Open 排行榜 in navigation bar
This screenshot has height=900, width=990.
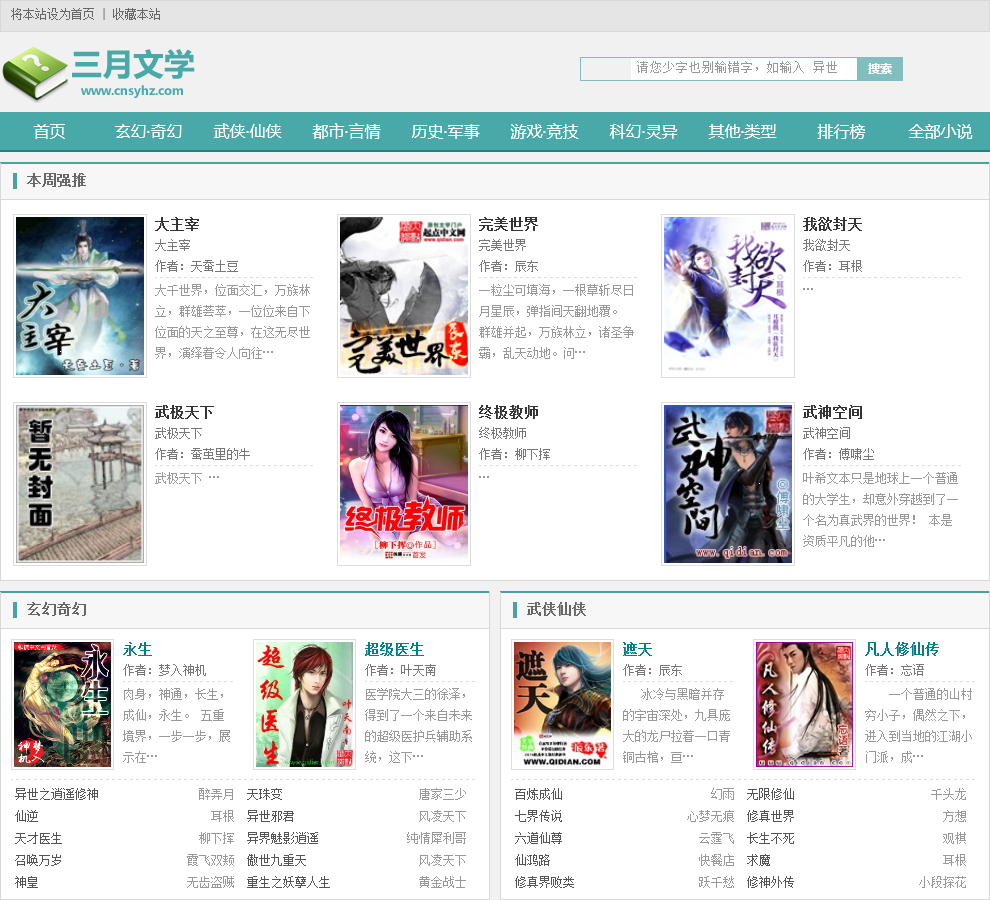(841, 131)
